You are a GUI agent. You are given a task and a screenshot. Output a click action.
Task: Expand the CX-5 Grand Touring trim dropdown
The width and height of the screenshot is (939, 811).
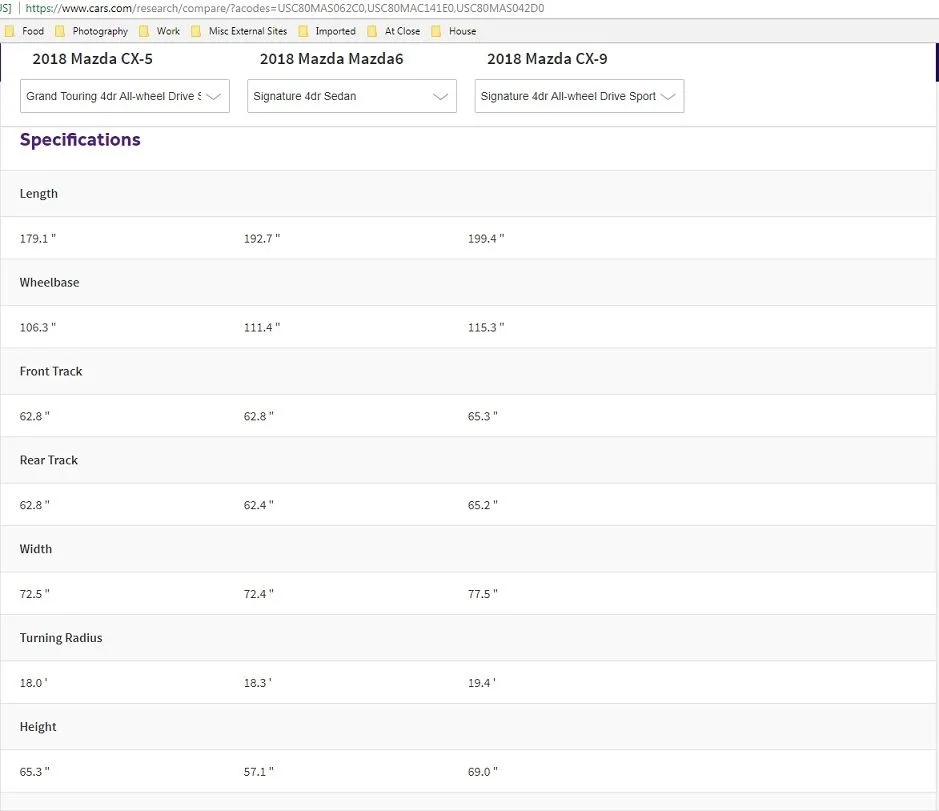(x=125, y=96)
